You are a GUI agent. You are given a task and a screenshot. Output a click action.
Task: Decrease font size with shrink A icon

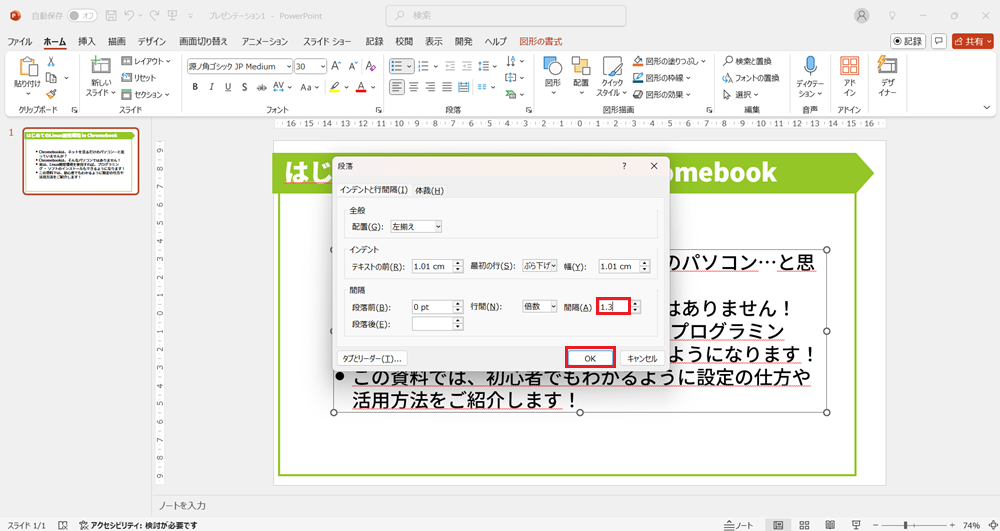pyautogui.click(x=354, y=66)
